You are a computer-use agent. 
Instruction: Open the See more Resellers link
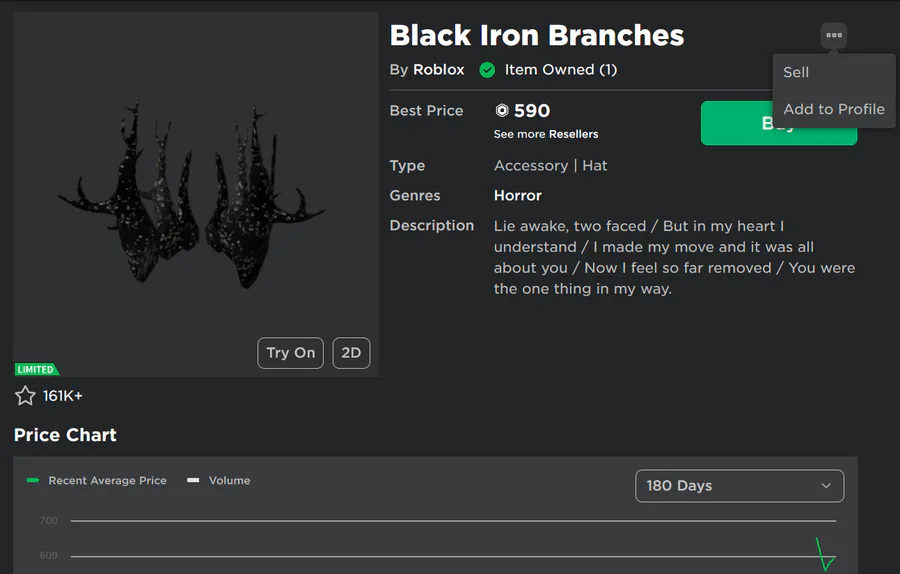(x=546, y=134)
